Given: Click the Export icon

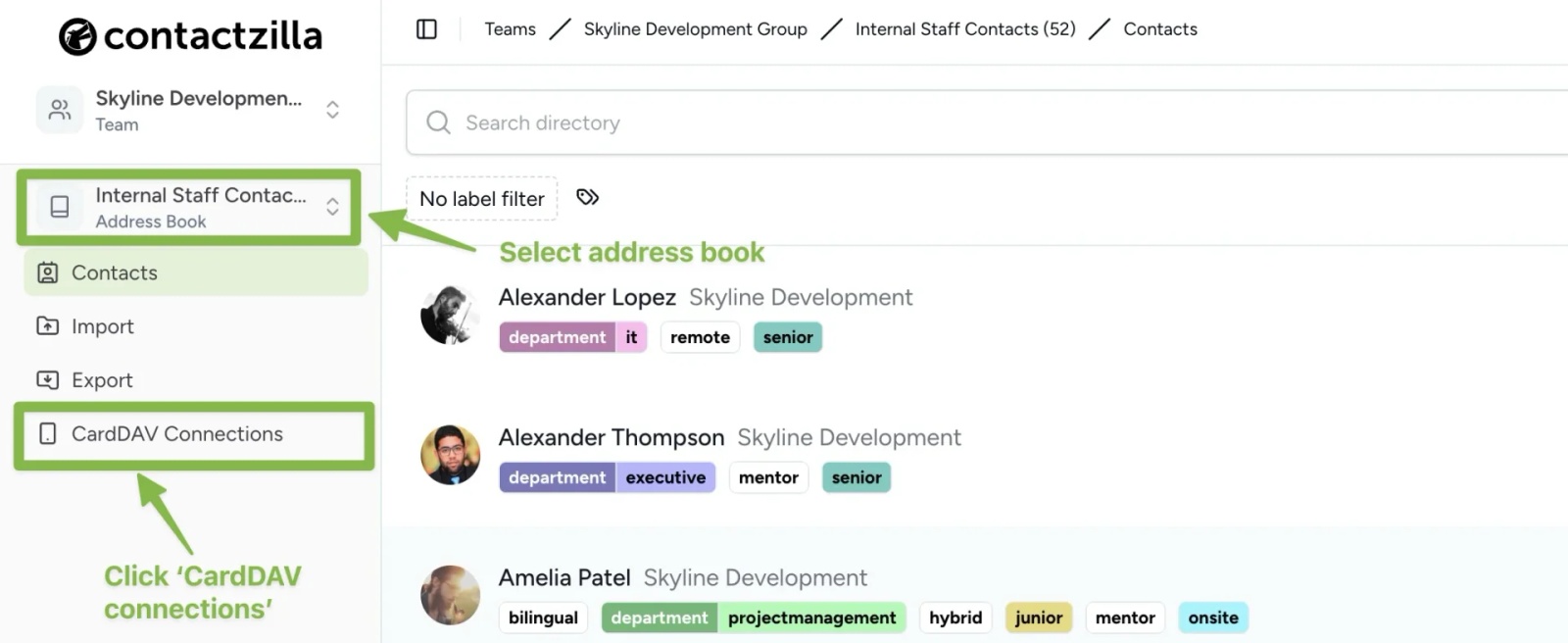Looking at the screenshot, I should click(x=47, y=379).
